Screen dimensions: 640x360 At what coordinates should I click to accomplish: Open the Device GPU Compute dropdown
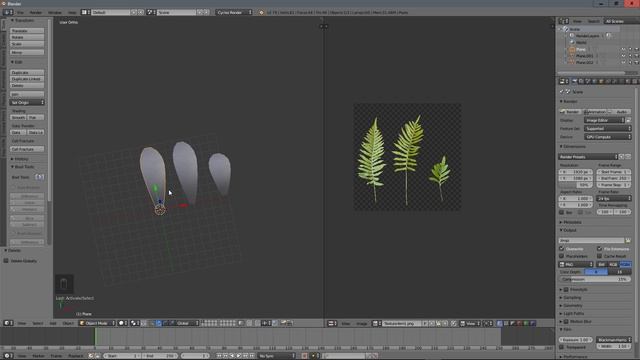[607, 137]
